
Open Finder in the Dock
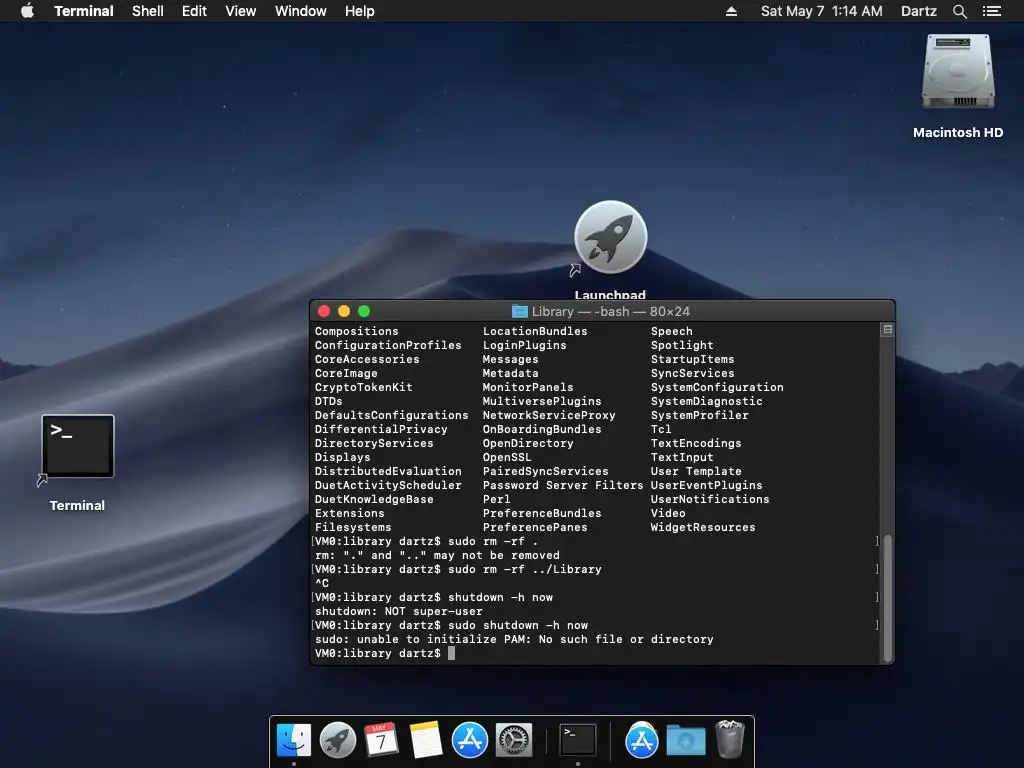click(x=294, y=741)
